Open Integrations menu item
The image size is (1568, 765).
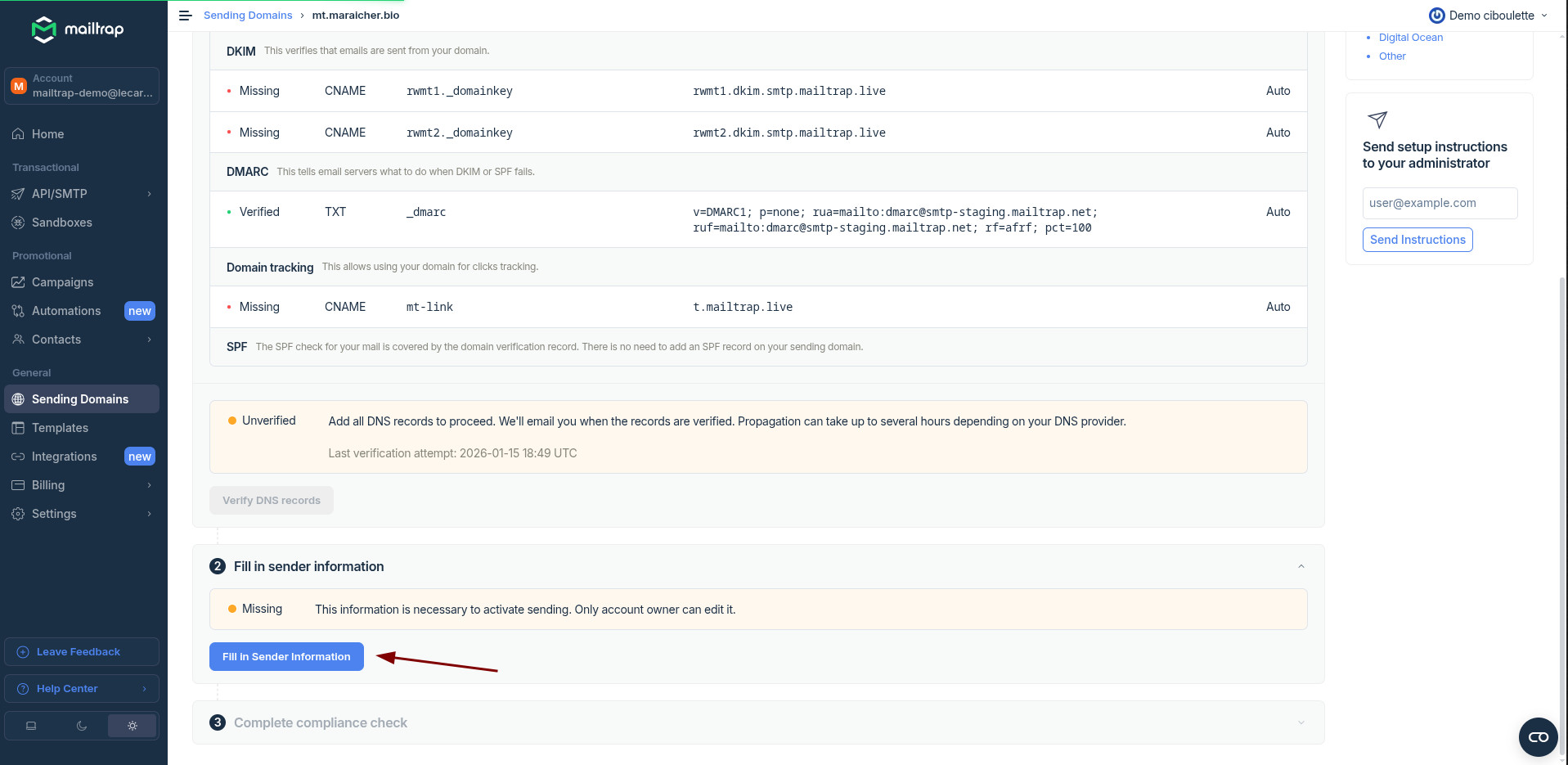coord(64,457)
